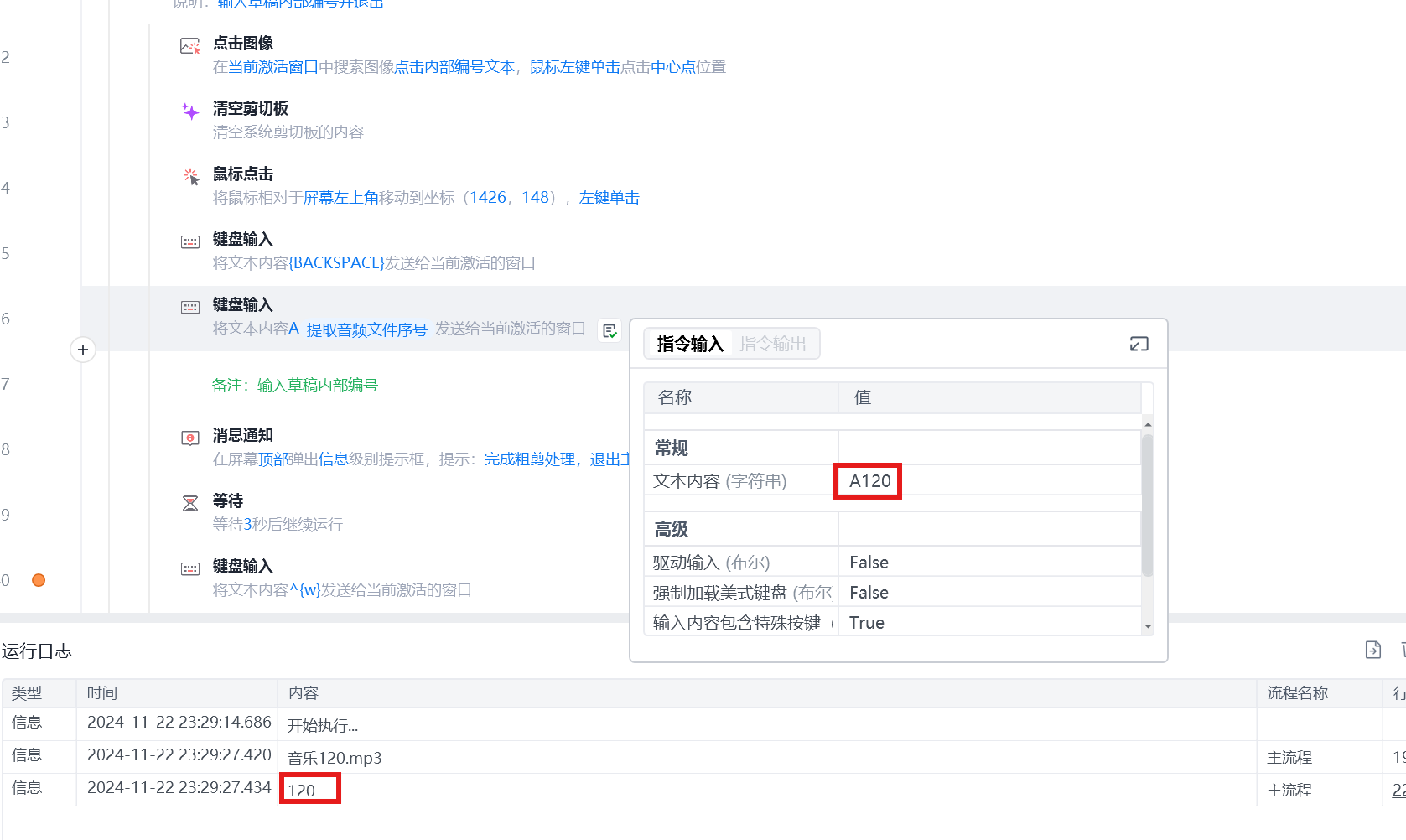Click the 鼠标点击 mouse cursor icon
Image resolution: width=1406 pixels, height=840 pixels.
tap(189, 175)
